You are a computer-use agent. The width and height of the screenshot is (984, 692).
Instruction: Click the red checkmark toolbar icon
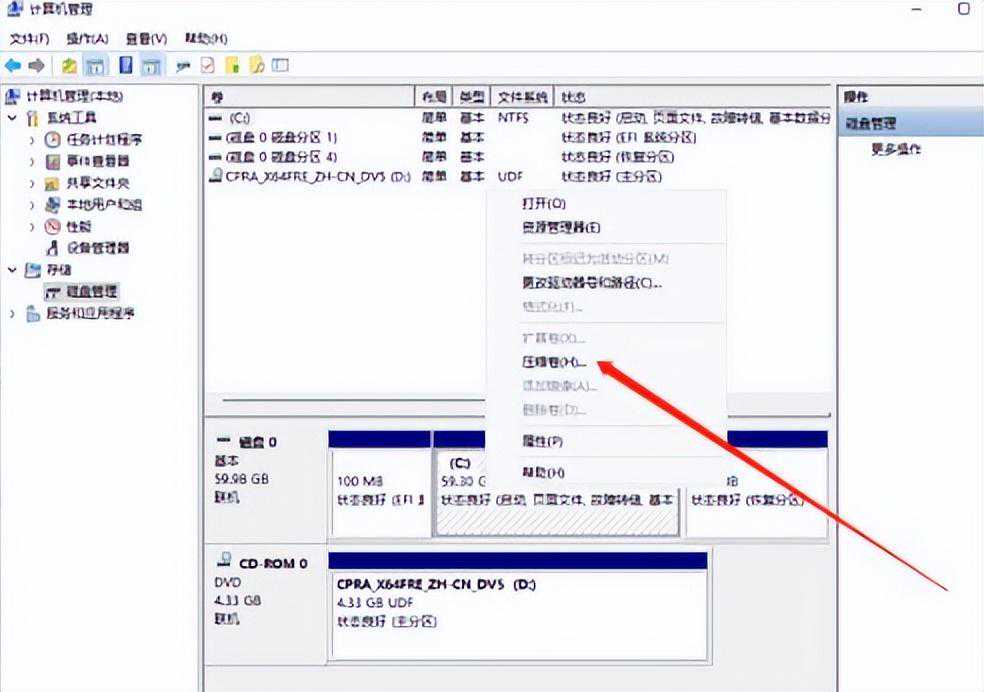pyautogui.click(x=208, y=65)
